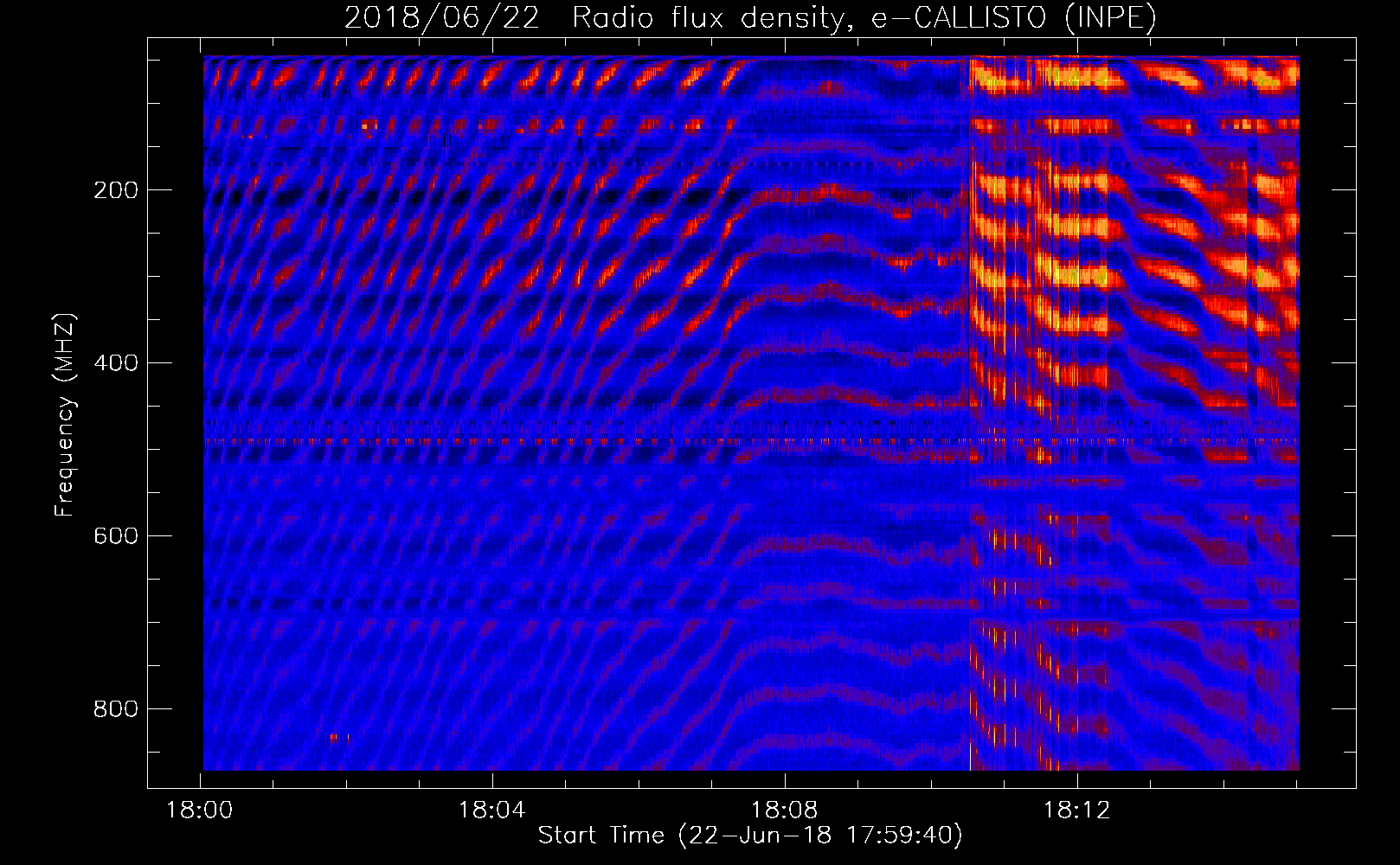Click the 'Frequency (MHZ)' axis label
Screen dimensions: 1400x865
pos(65,415)
